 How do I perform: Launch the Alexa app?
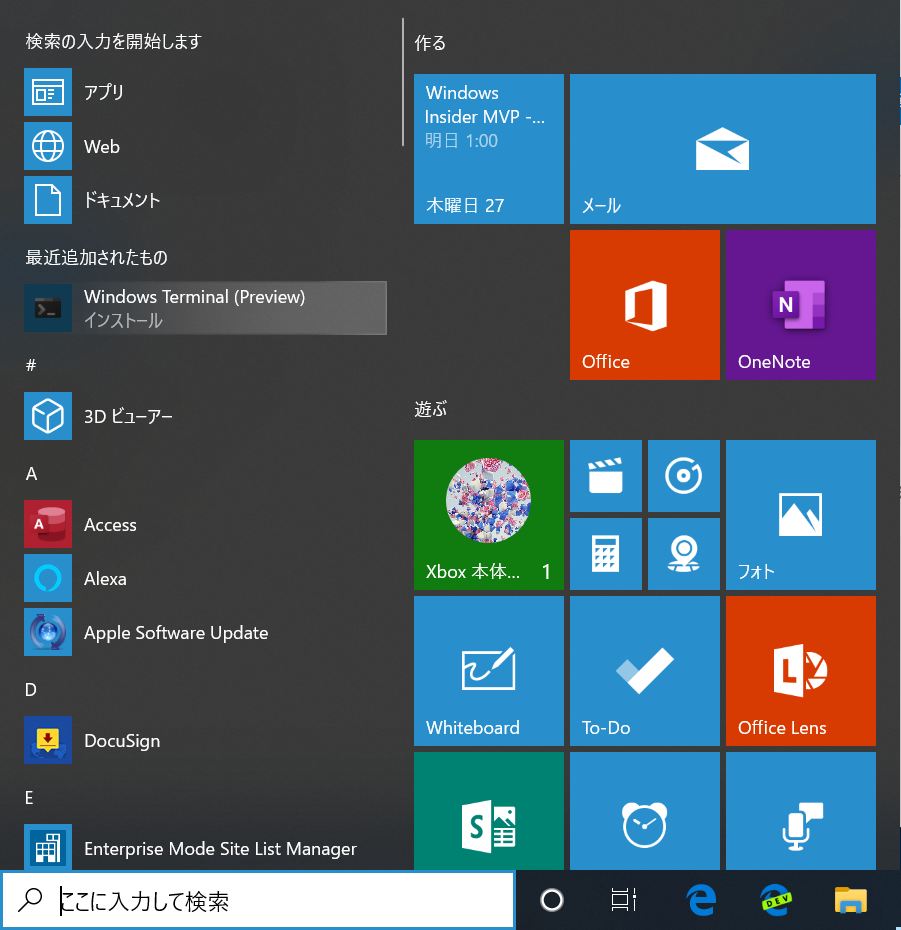click(205, 578)
